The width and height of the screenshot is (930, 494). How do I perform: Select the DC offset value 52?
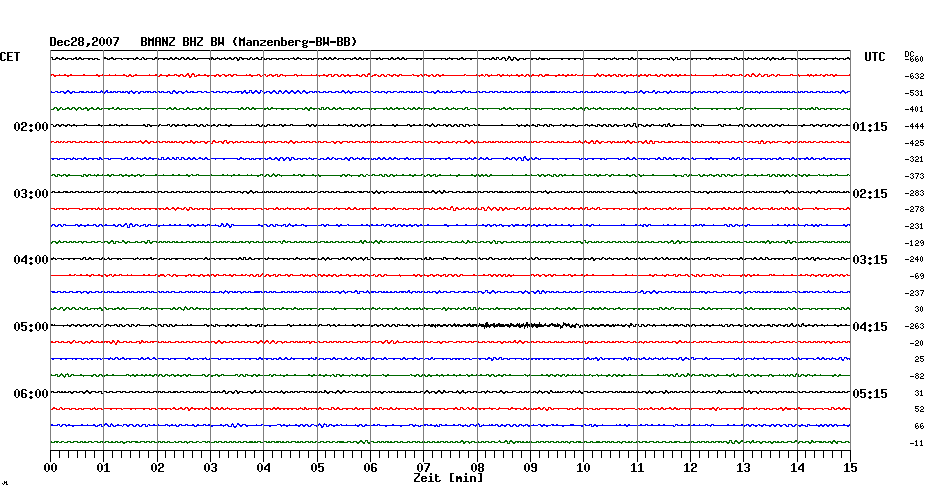tap(919, 410)
